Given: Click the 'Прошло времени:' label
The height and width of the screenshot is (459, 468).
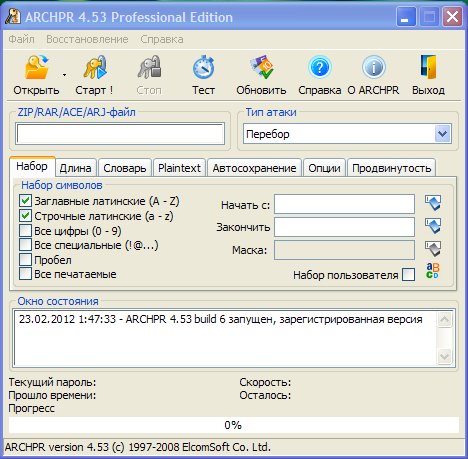Looking at the screenshot, I should click(x=52, y=395).
